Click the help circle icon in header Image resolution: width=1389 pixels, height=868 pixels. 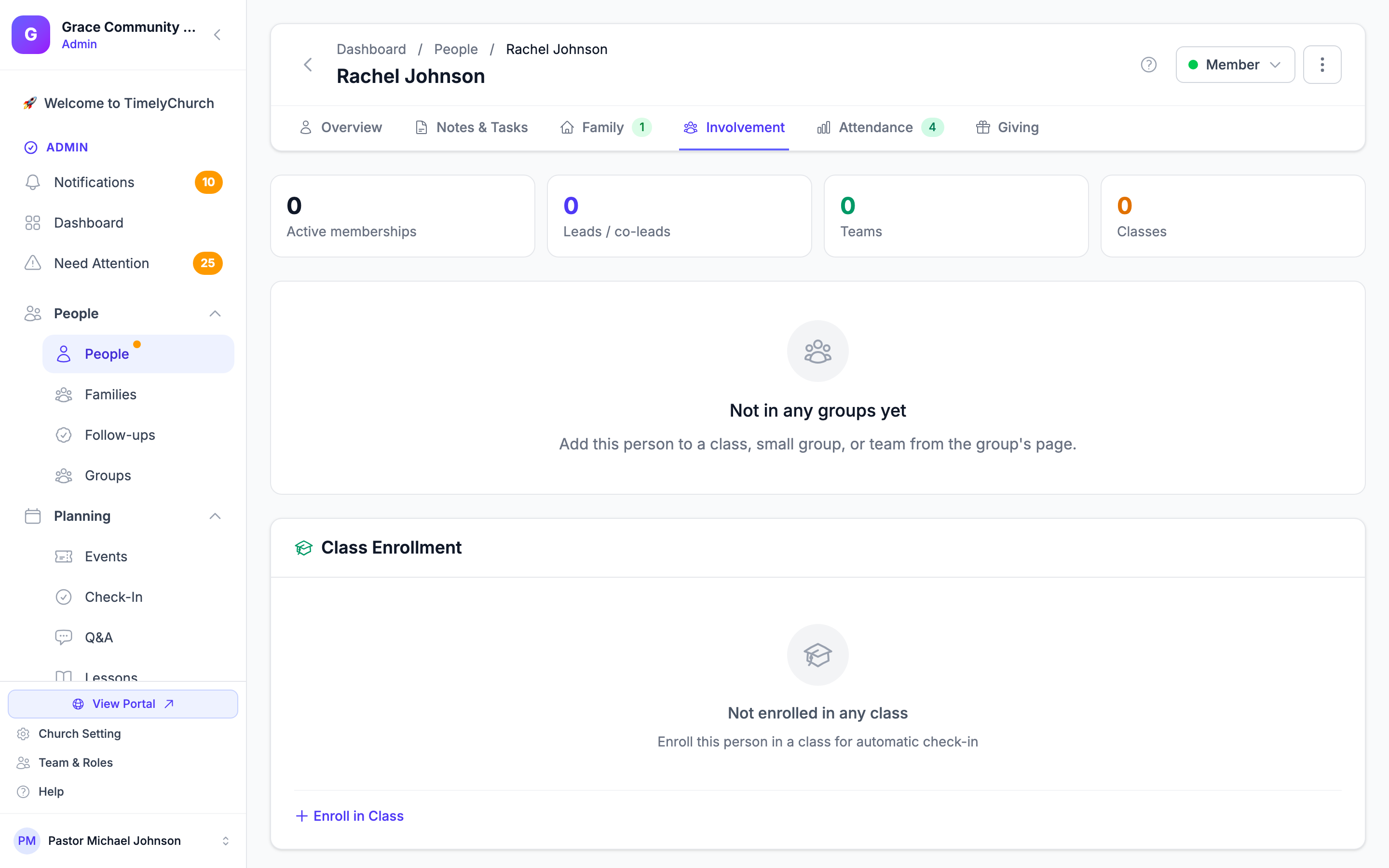click(x=1148, y=64)
